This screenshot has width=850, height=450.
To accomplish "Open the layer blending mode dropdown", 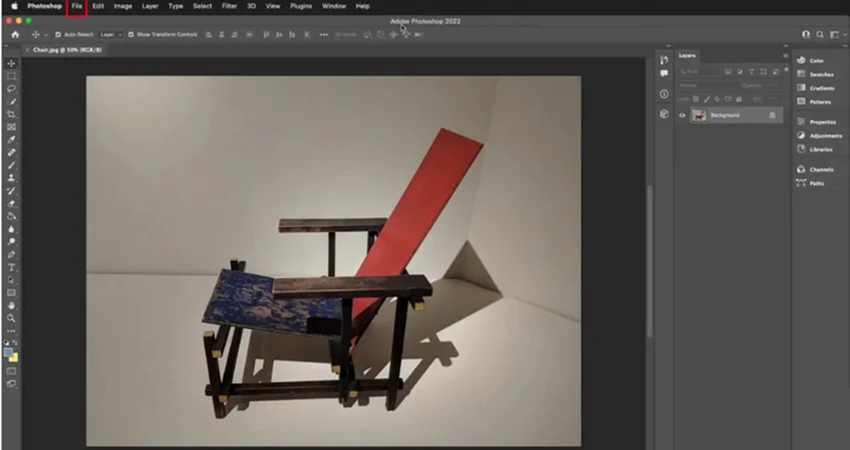I will pyautogui.click(x=707, y=85).
